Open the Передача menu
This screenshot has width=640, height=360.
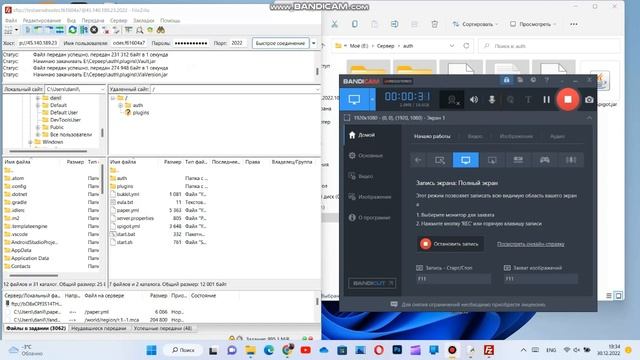point(93,20)
